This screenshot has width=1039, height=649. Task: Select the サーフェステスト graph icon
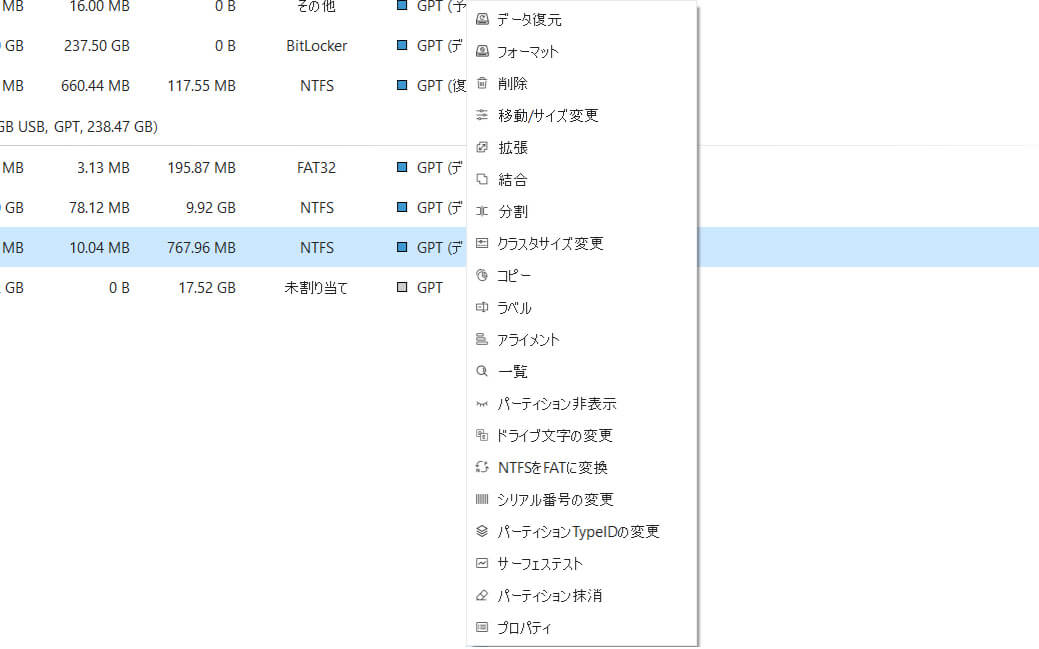(482, 563)
